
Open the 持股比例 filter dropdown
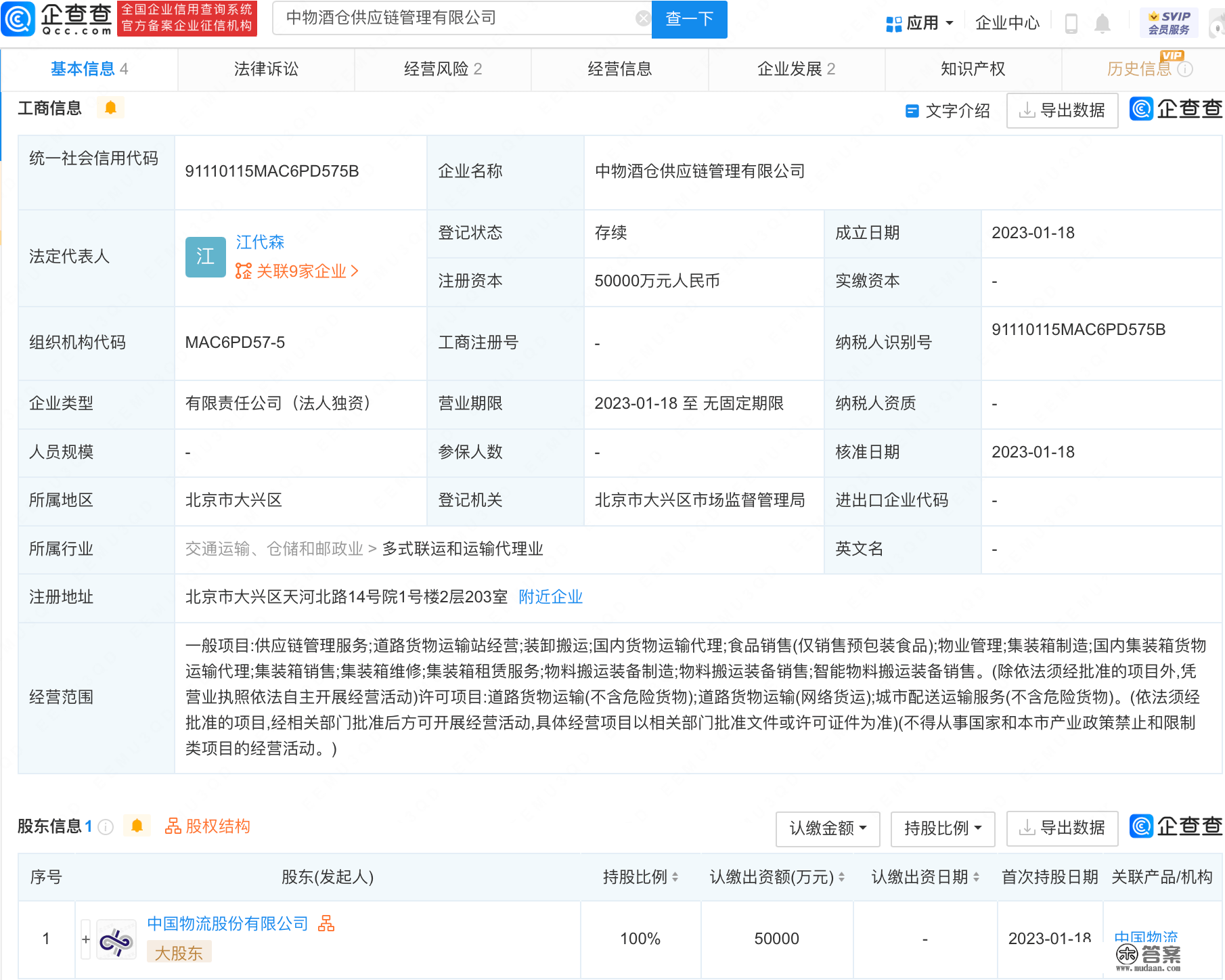(943, 828)
